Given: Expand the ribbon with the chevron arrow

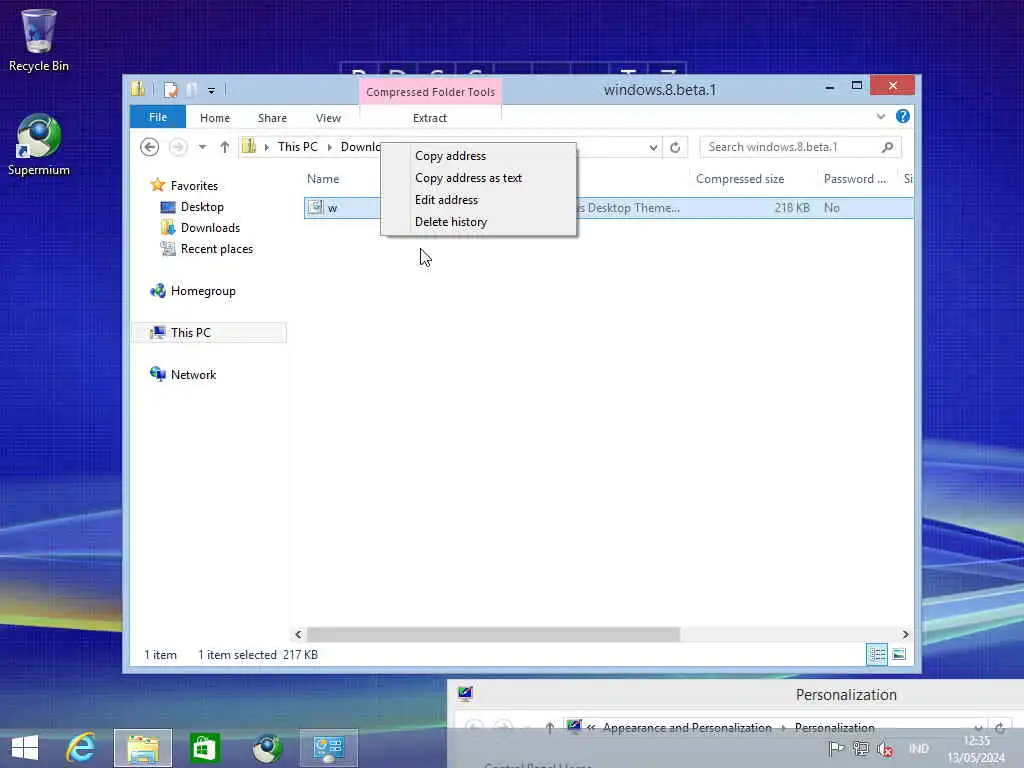Looking at the screenshot, I should pyautogui.click(x=880, y=116).
